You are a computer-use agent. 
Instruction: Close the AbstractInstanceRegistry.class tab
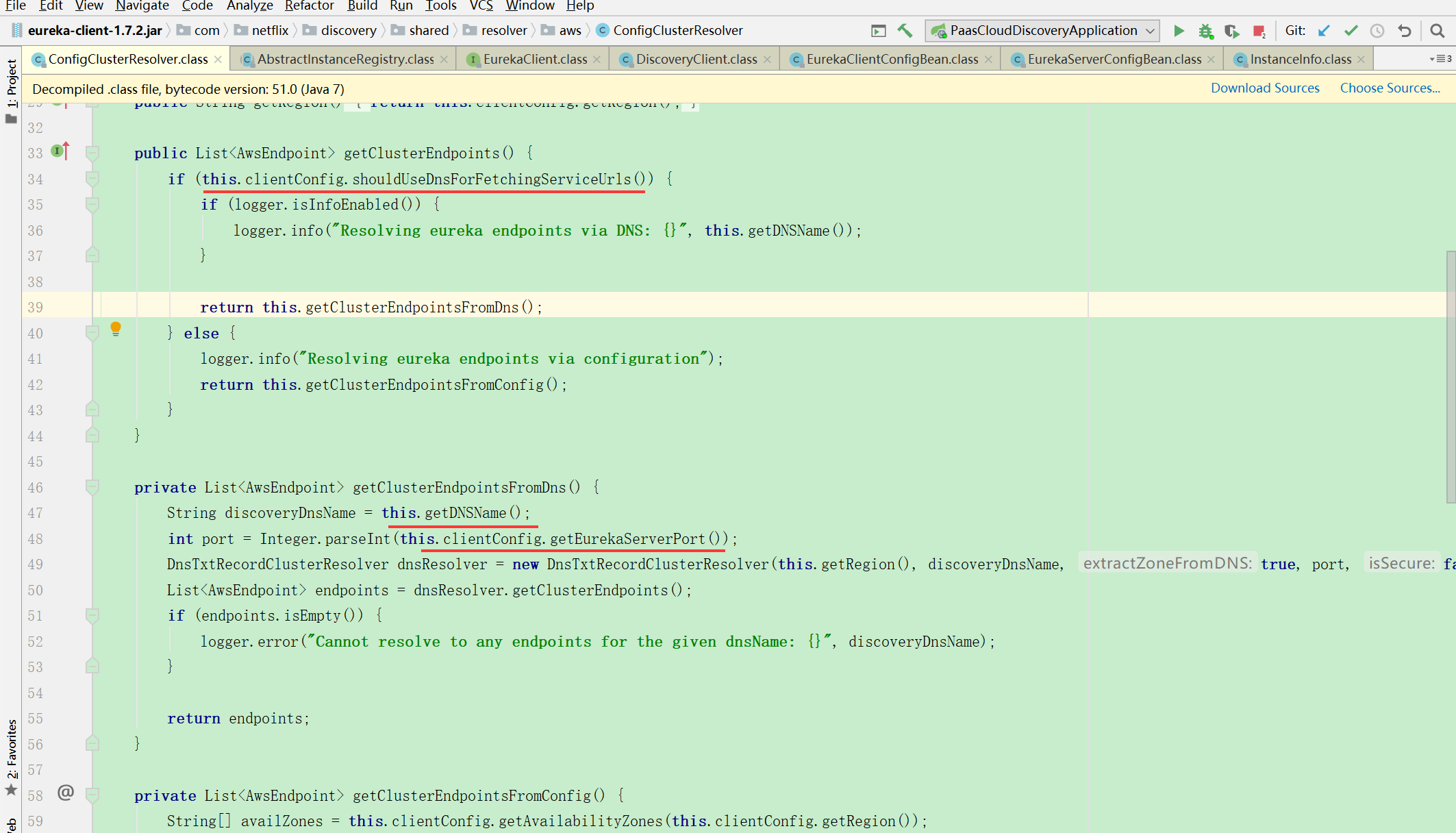[x=444, y=60]
